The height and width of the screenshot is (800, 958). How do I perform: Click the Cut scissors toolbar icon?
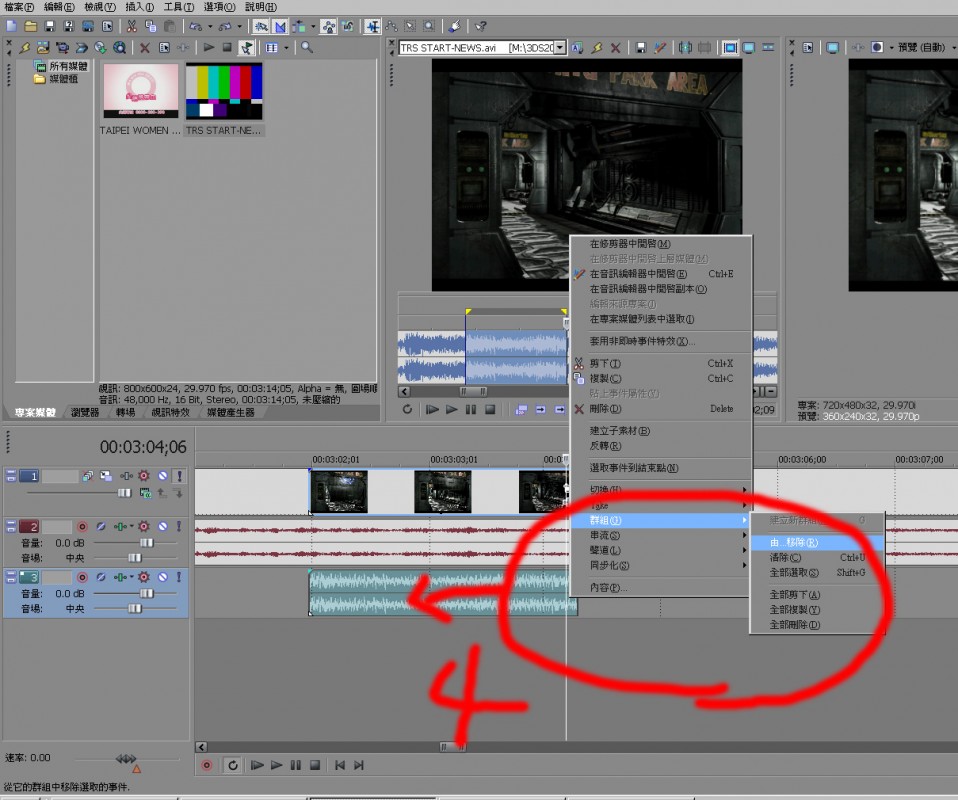click(131, 26)
